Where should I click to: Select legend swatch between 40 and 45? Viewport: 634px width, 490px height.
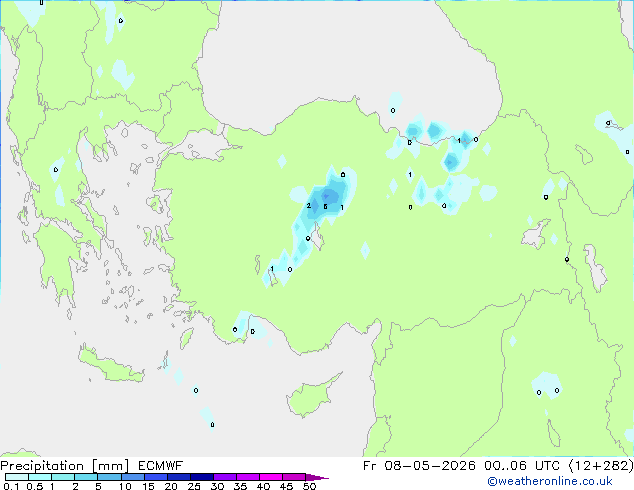(270, 477)
